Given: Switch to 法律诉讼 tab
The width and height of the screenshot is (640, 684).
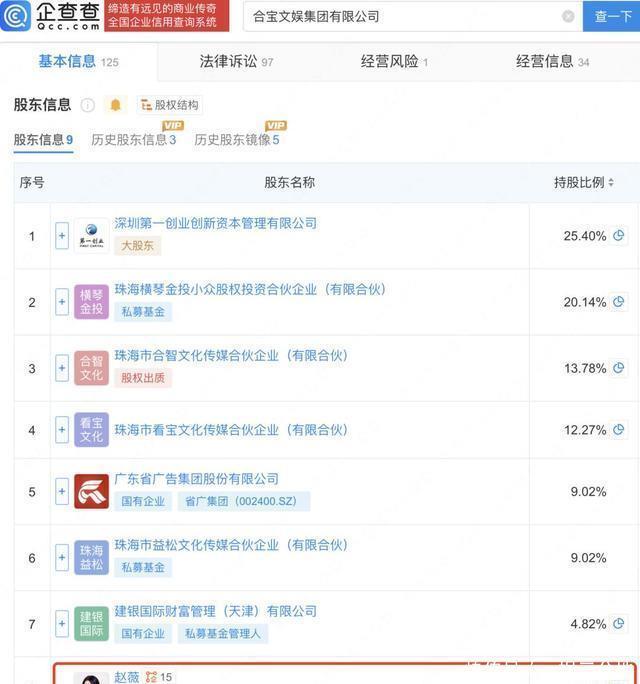Looking at the screenshot, I should [236, 62].
